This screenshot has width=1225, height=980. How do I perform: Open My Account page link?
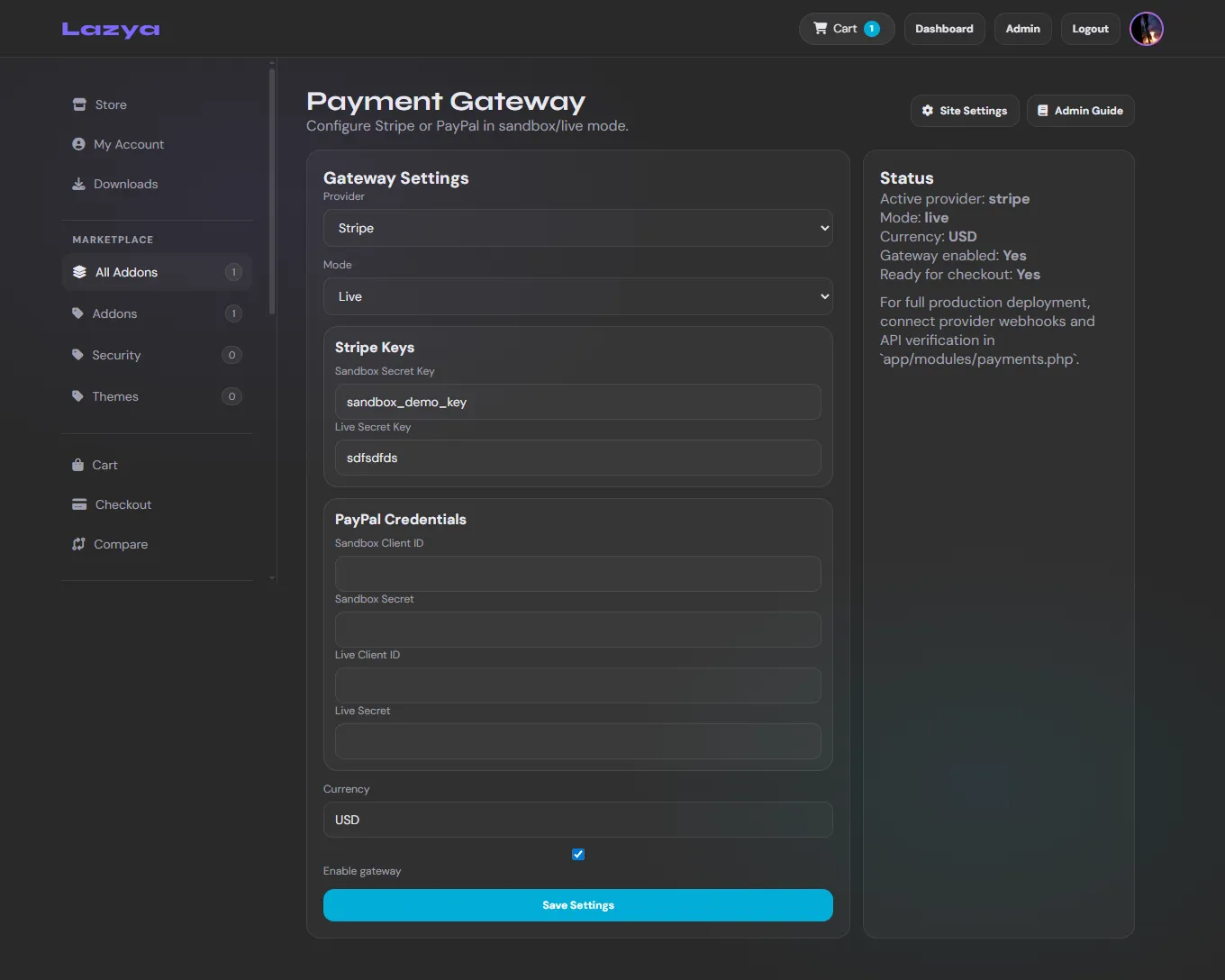pyautogui.click(x=157, y=144)
